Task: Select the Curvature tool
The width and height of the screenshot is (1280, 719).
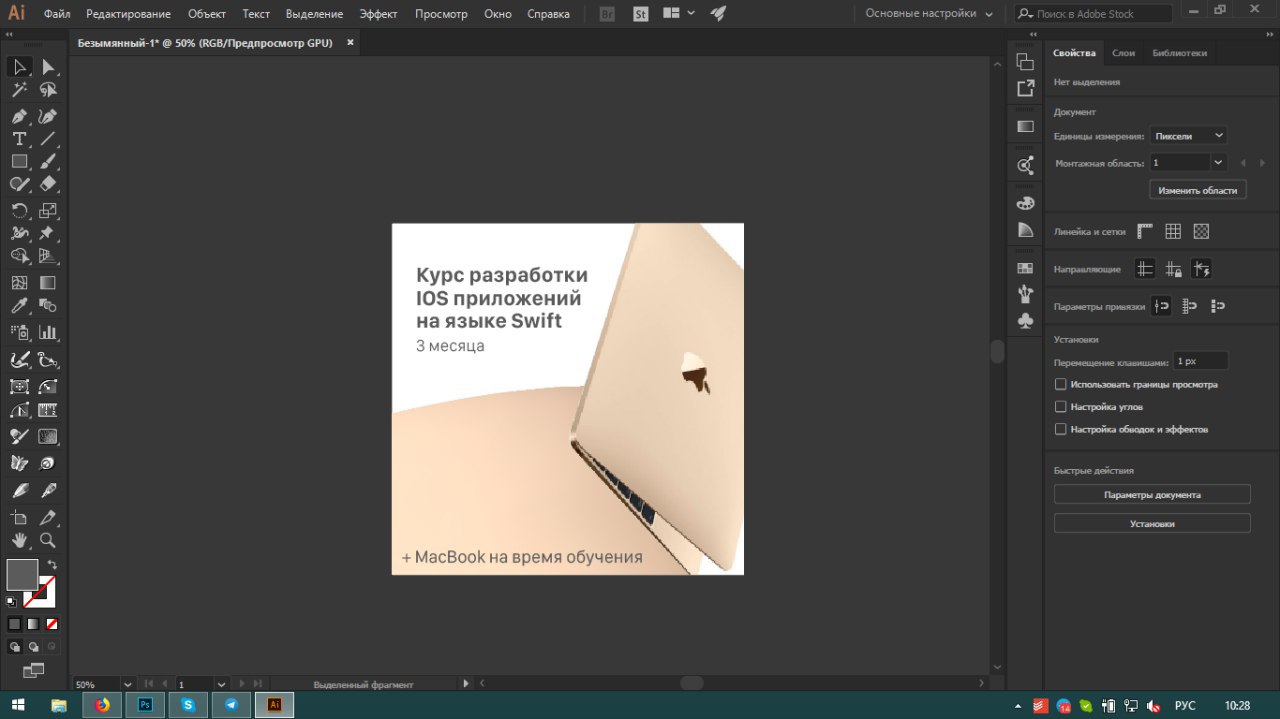Action: click(x=48, y=116)
